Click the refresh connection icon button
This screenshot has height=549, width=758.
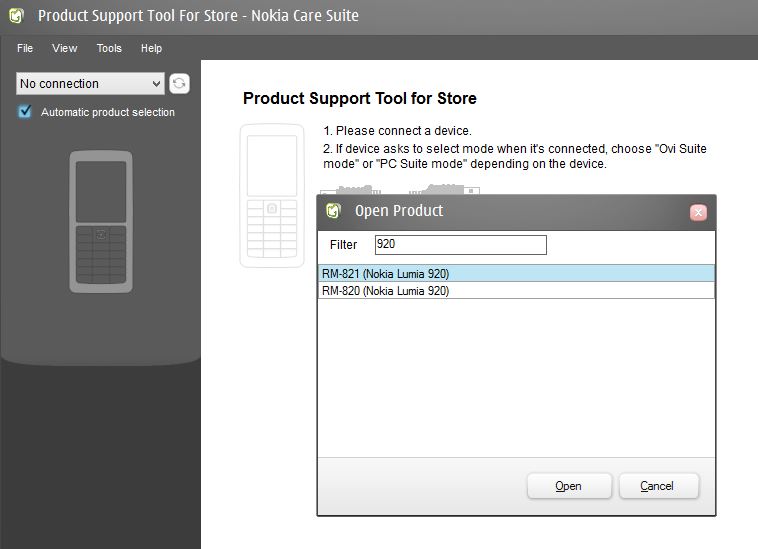(179, 84)
